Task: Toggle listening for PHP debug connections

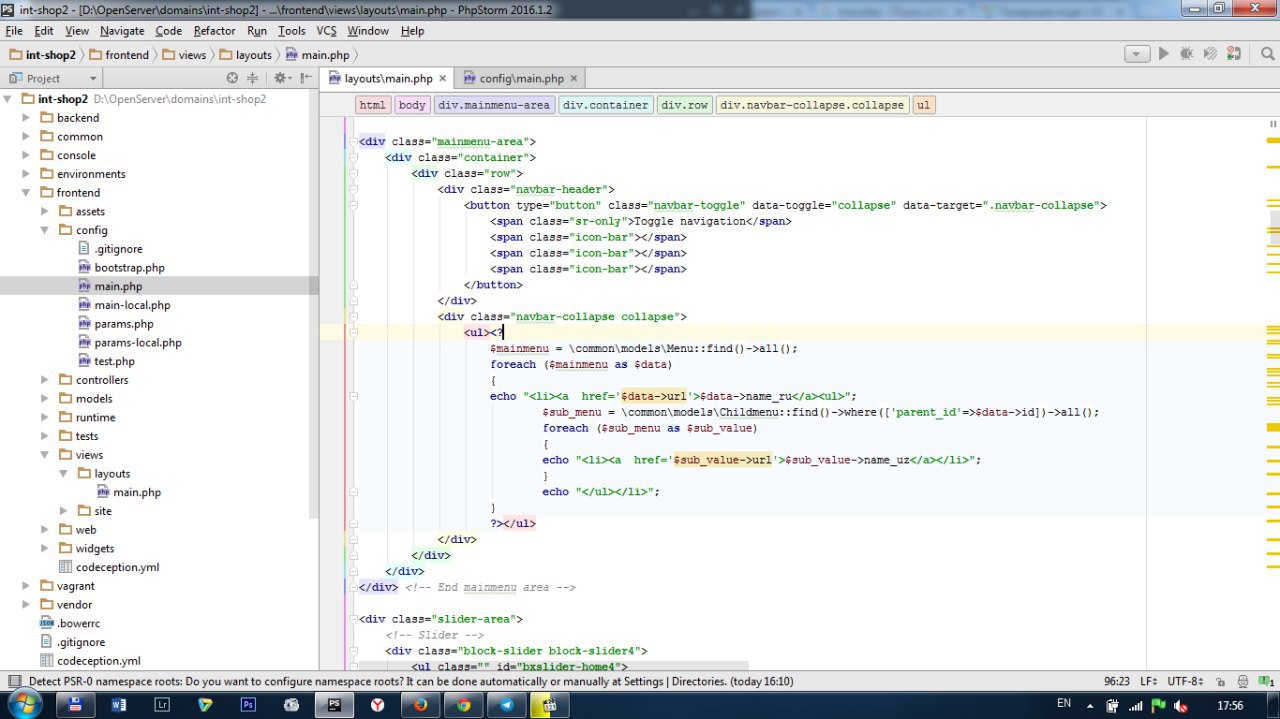Action: (1235, 54)
